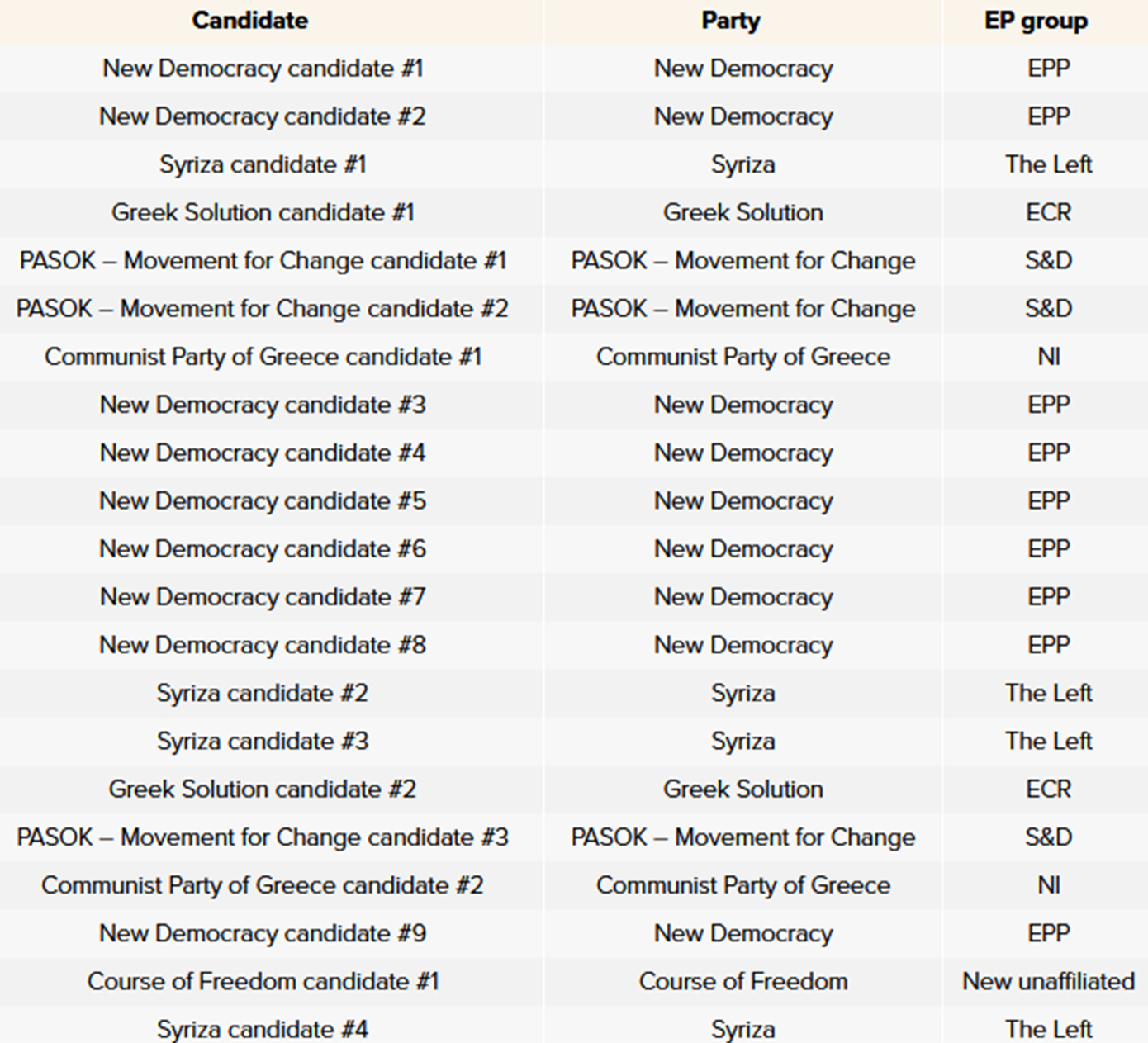1148x1043 pixels.
Task: Click the EP group column header
Action: 1036,21
